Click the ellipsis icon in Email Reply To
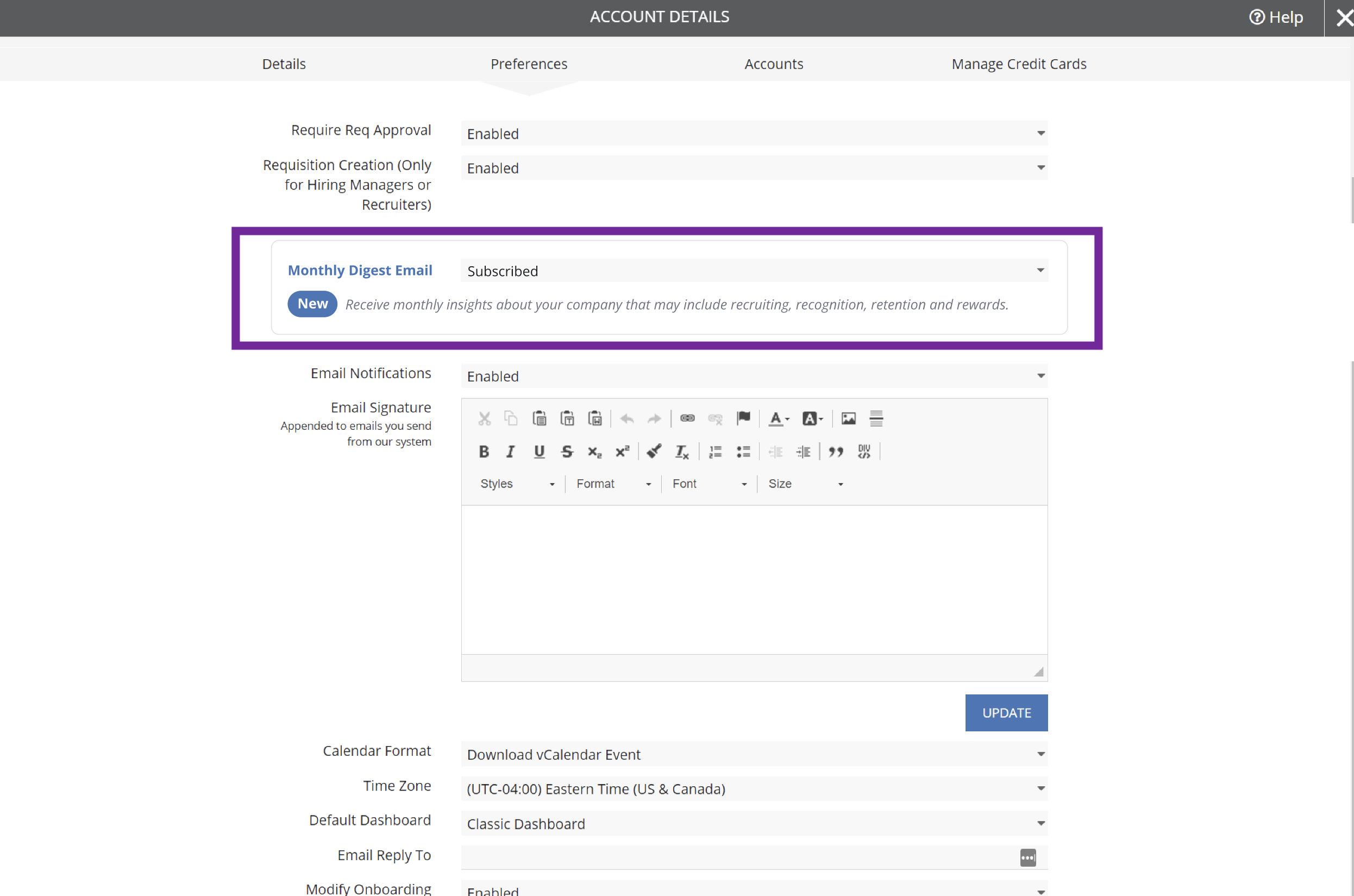 [x=1028, y=858]
